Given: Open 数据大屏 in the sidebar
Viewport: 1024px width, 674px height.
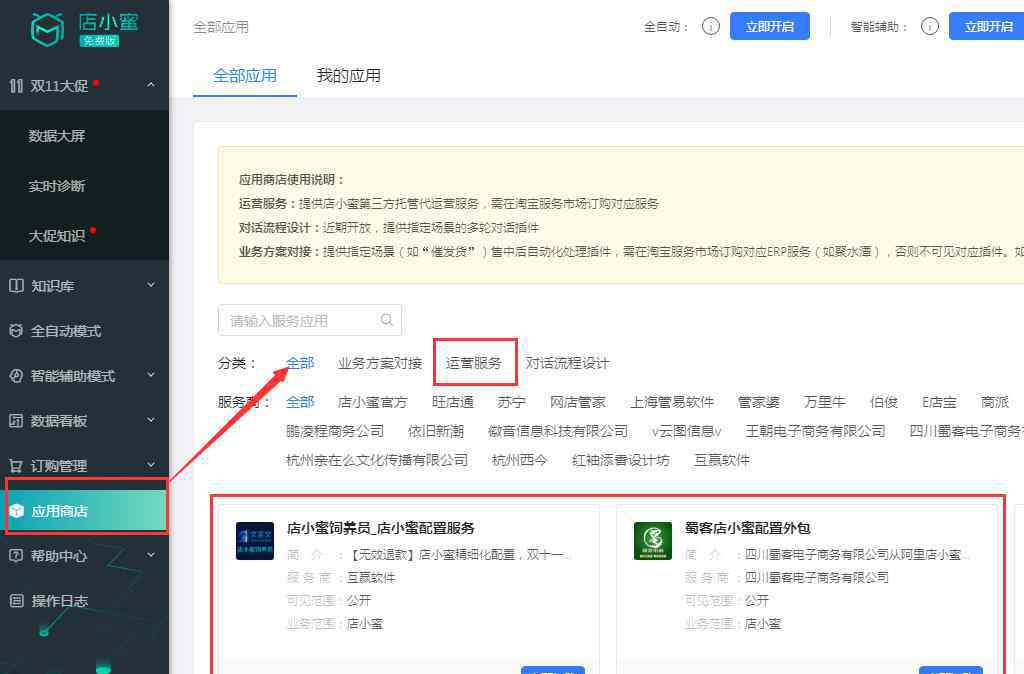Looking at the screenshot, I should coord(57,136).
